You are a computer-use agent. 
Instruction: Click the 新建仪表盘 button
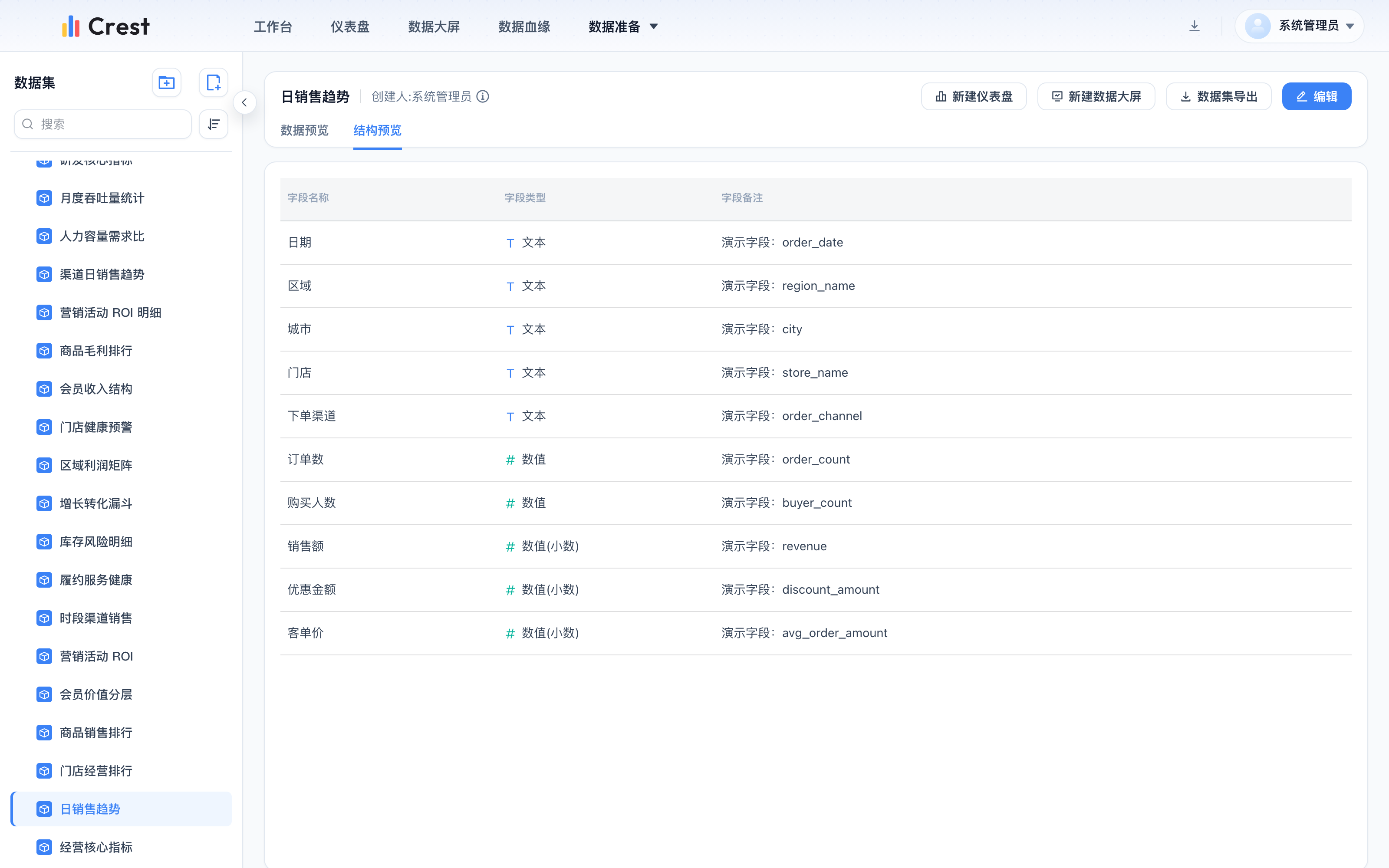tap(974, 96)
